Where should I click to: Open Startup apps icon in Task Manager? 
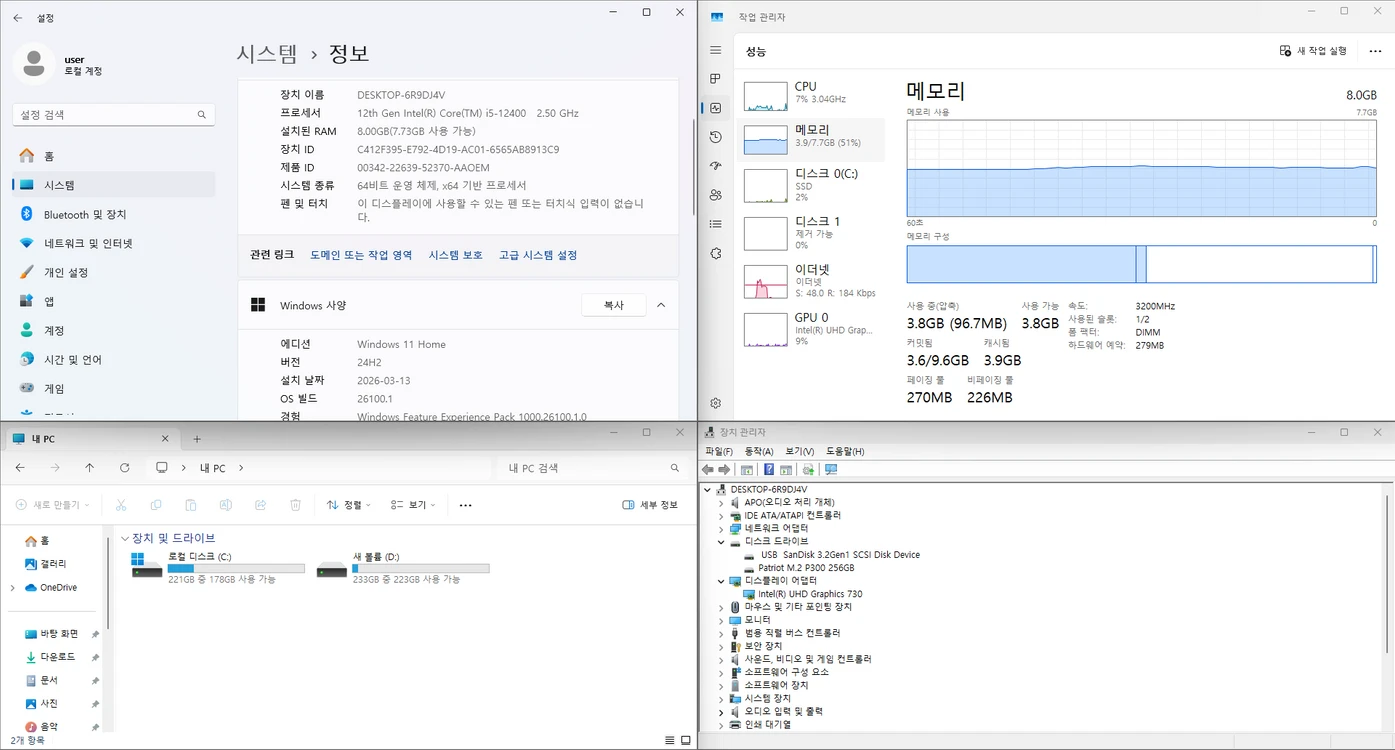715,166
